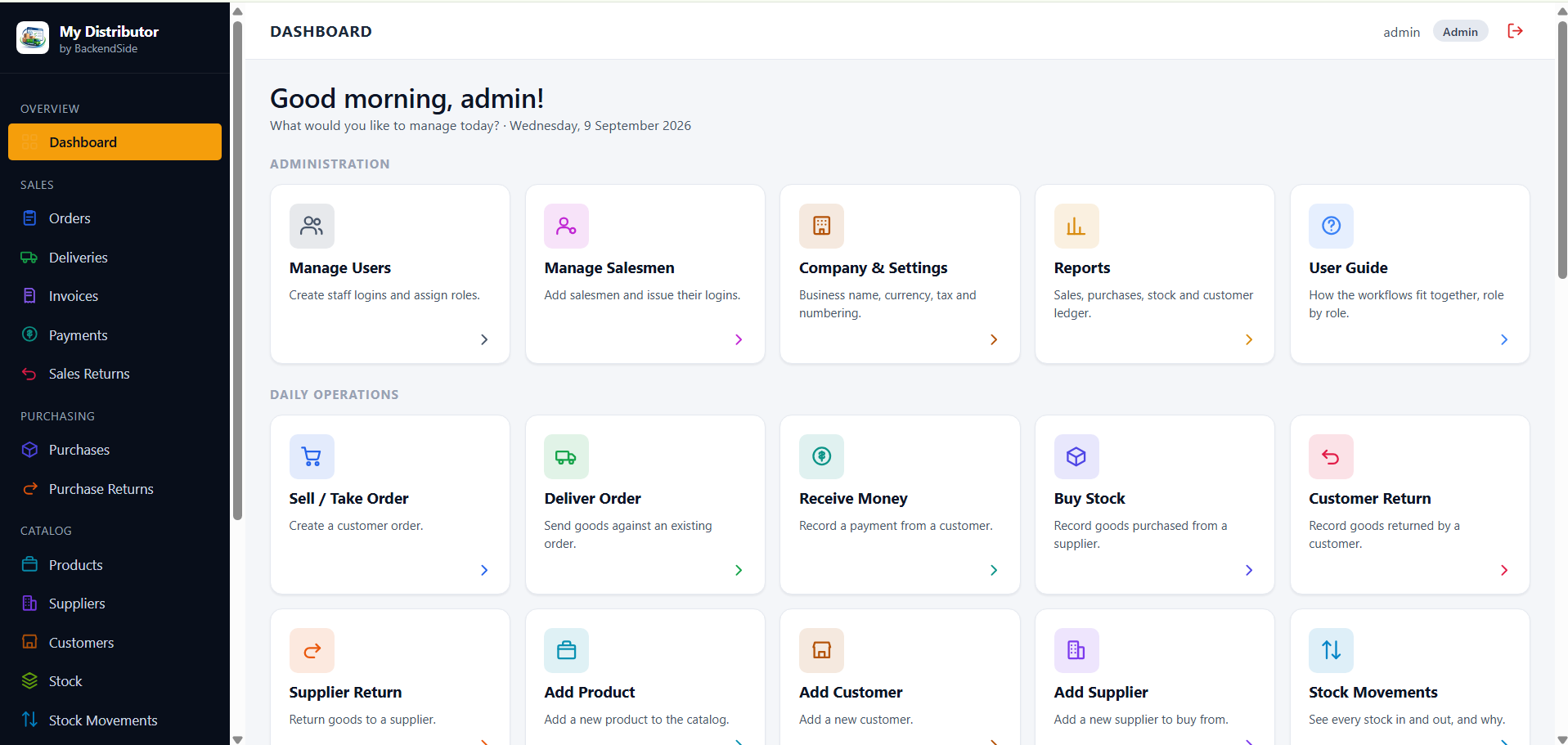Open Products in the sidebar catalog
Image resolution: width=1568 pixels, height=745 pixels.
coord(115,565)
